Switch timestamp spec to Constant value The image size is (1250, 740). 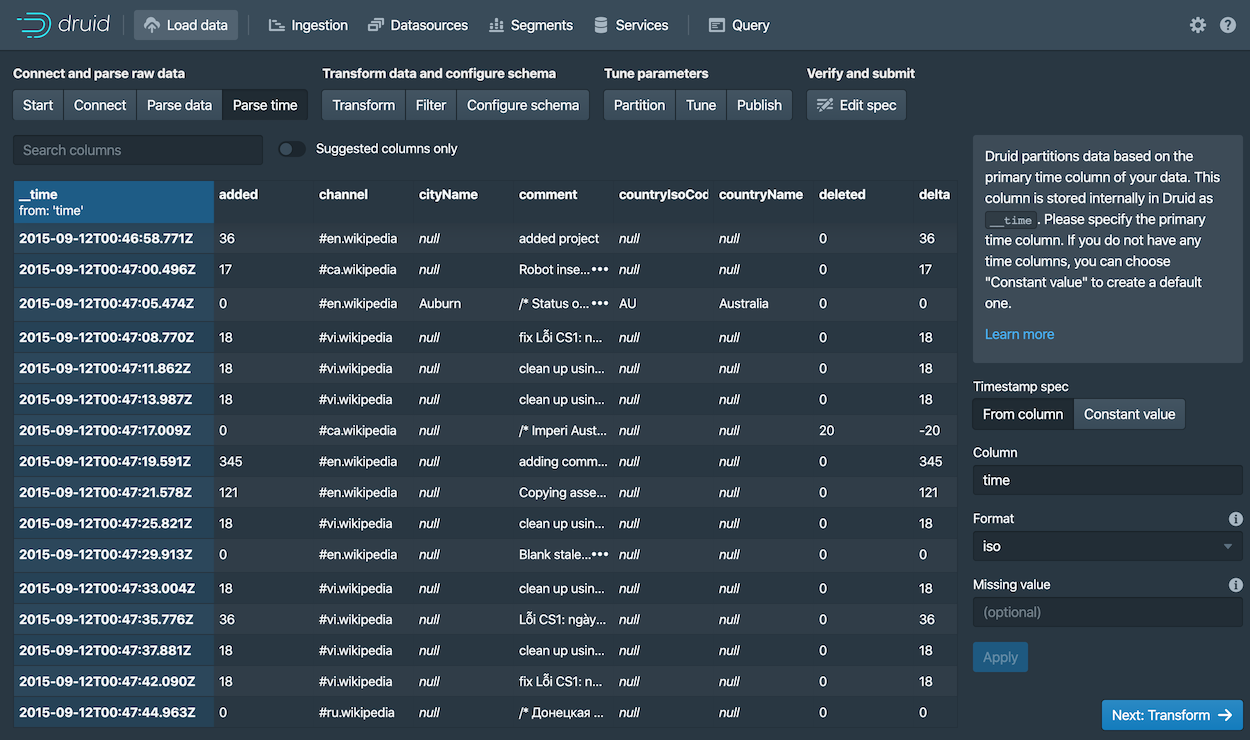pos(1129,413)
